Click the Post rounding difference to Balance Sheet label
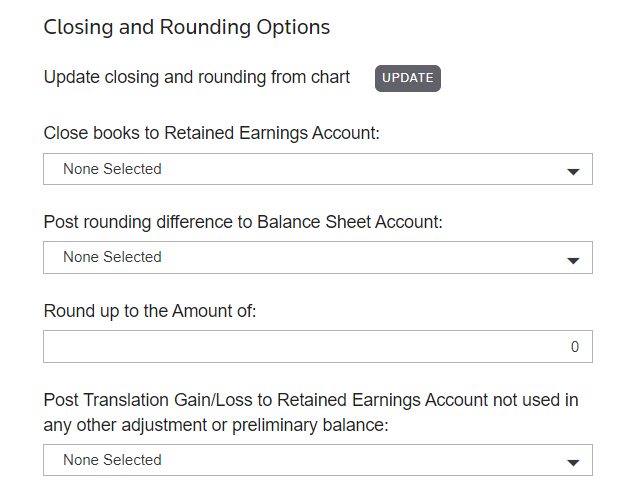 pos(243,222)
